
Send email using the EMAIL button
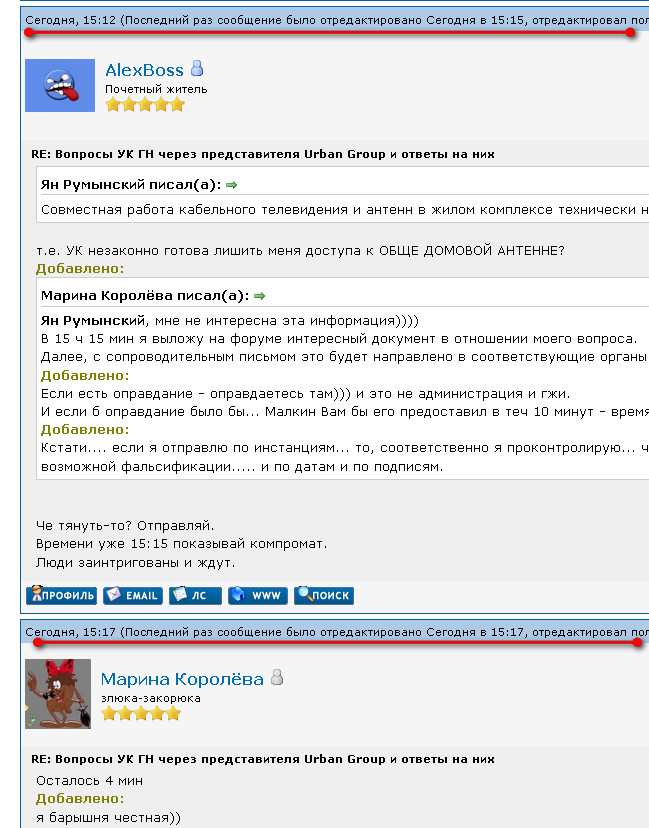point(133,596)
